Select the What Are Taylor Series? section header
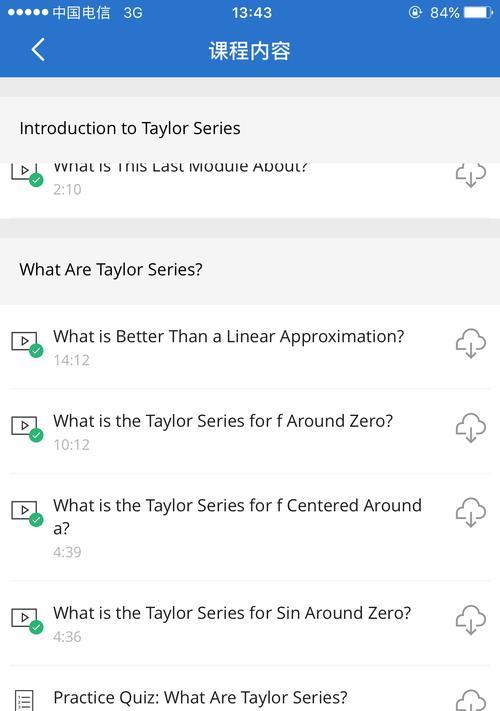The width and height of the screenshot is (500, 711). tap(250, 270)
